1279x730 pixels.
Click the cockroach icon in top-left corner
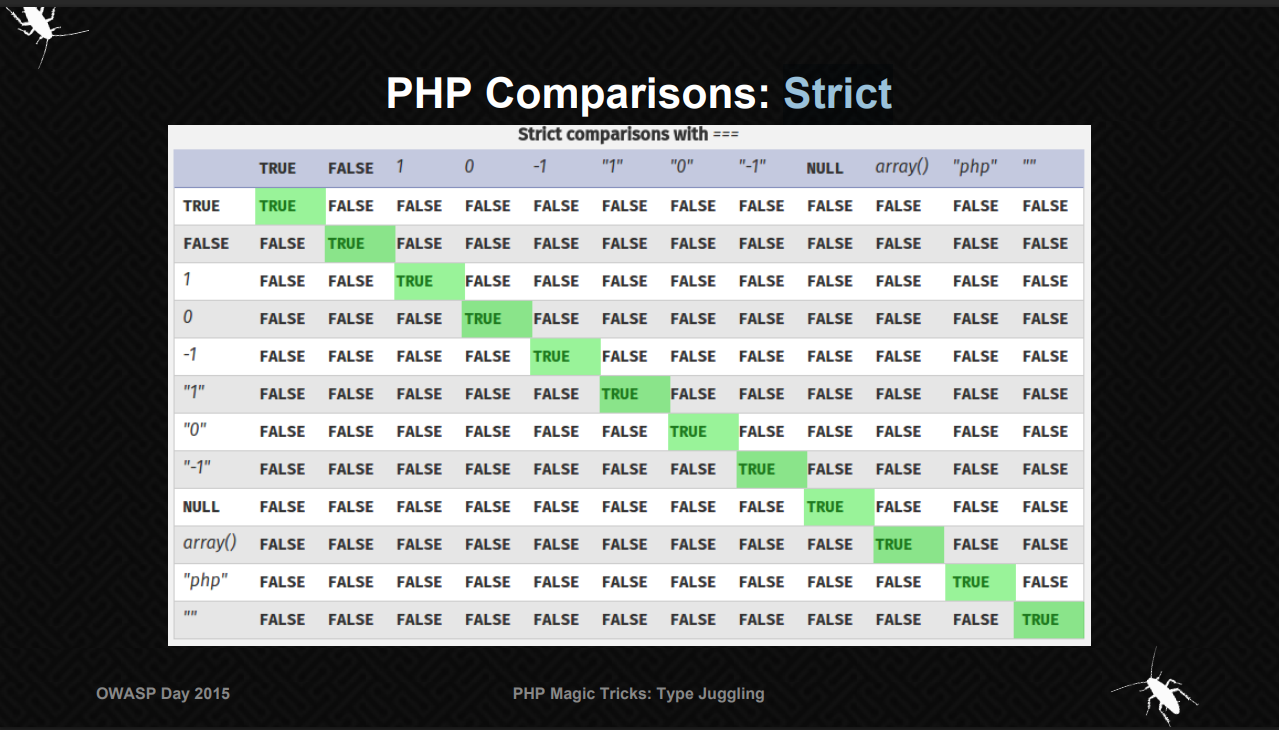[x=40, y=28]
